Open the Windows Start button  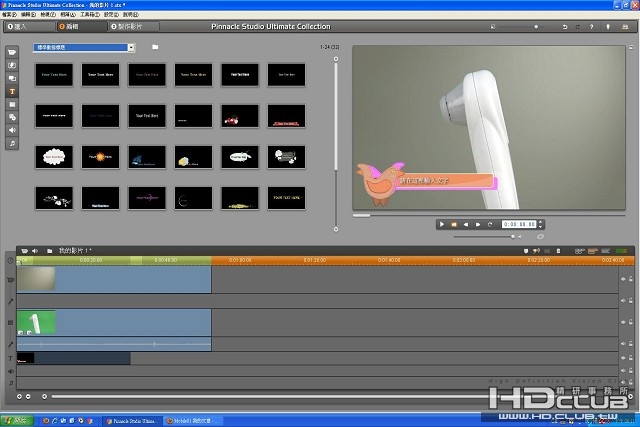pos(17,420)
